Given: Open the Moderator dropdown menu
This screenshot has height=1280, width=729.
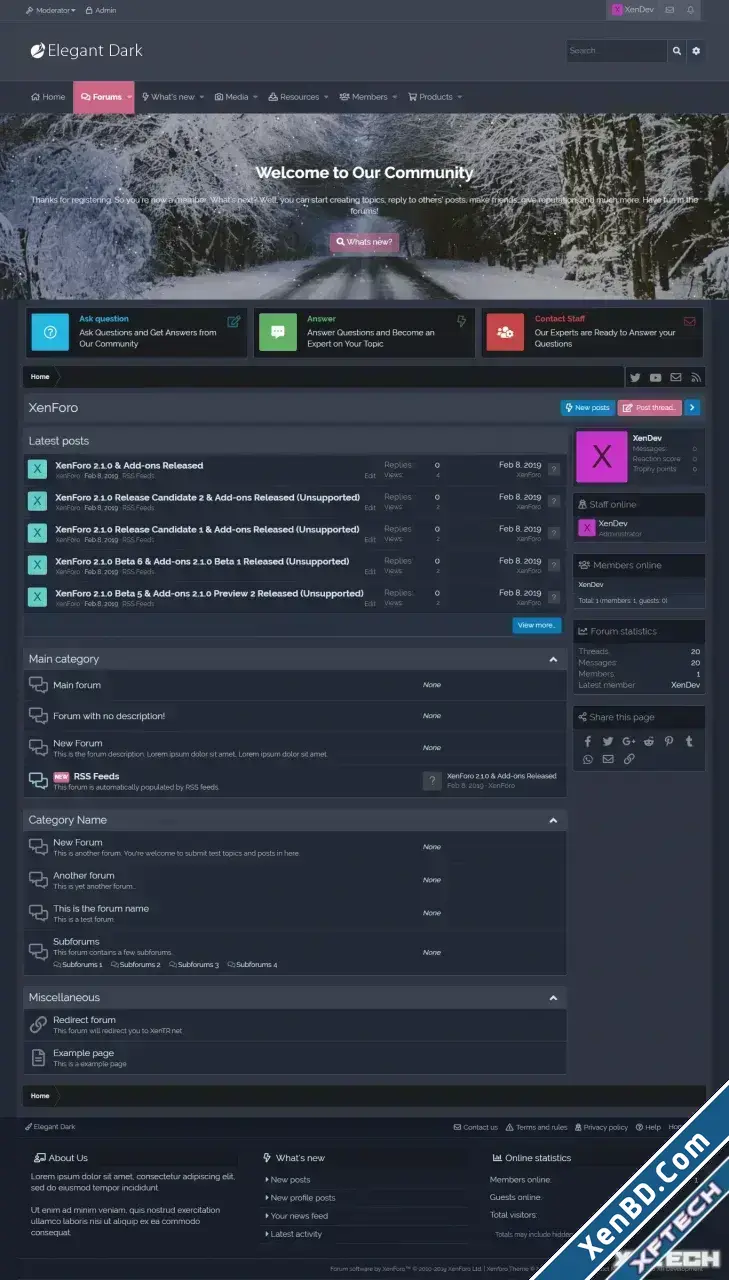Looking at the screenshot, I should pos(51,10).
